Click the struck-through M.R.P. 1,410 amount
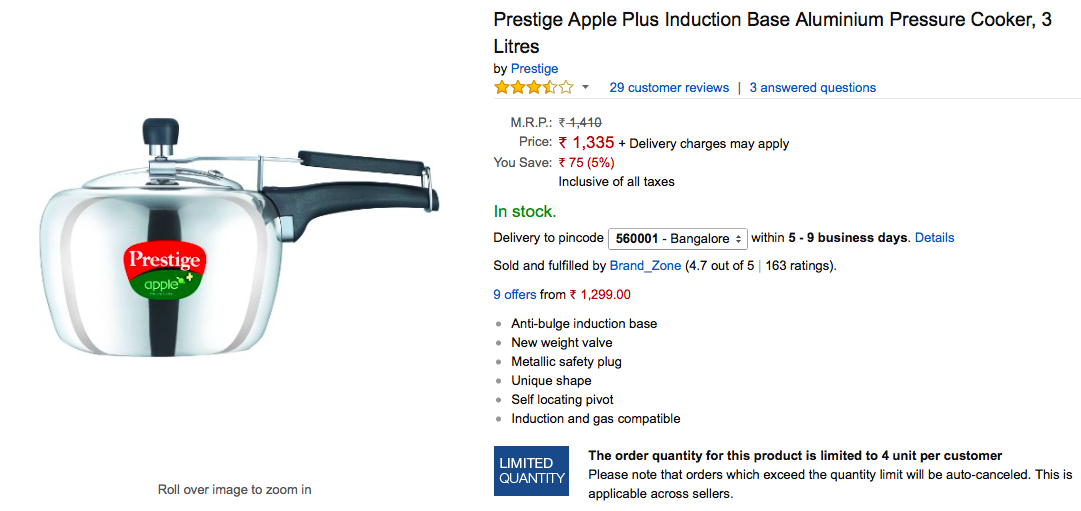 tap(580, 123)
